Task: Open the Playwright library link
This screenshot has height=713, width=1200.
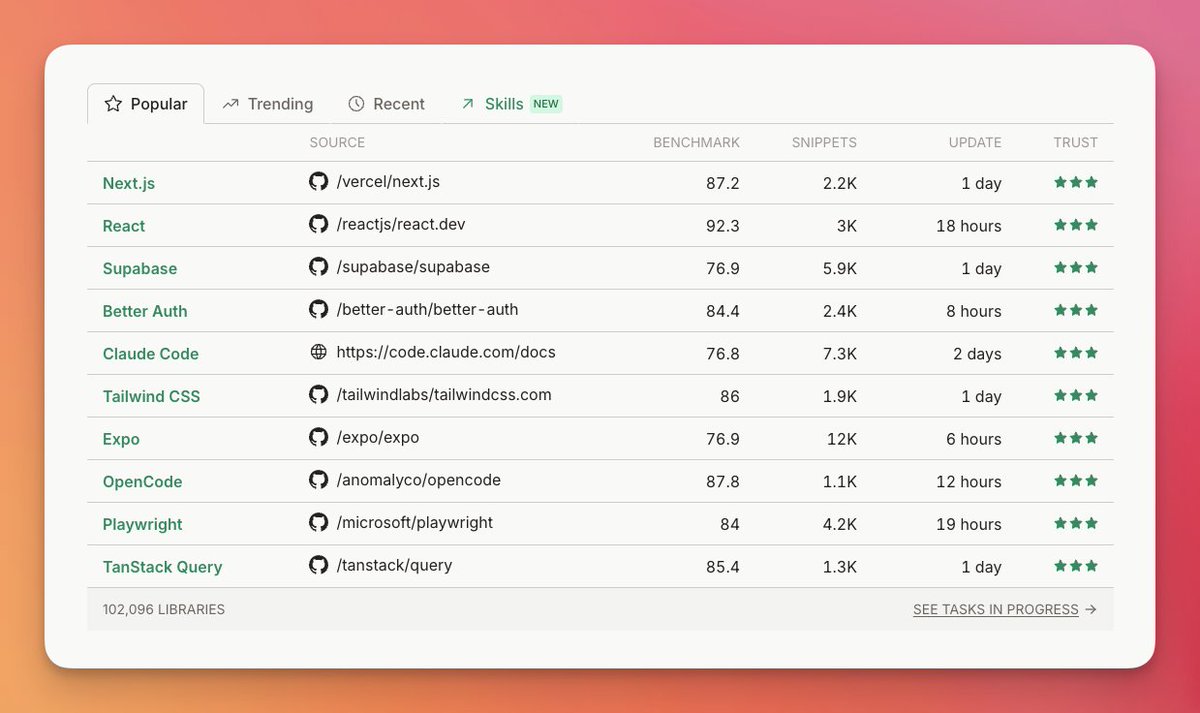Action: click(x=143, y=524)
